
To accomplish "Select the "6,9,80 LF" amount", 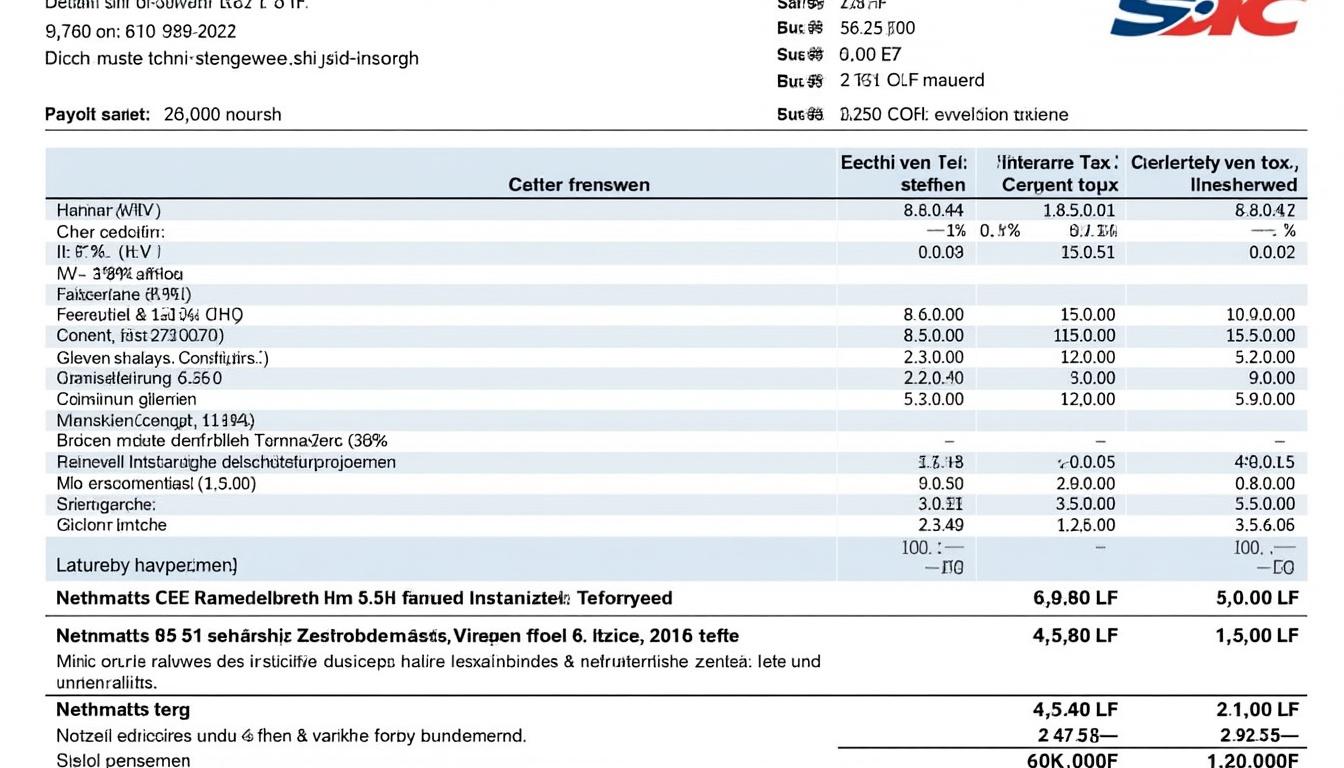I will point(1075,597).
